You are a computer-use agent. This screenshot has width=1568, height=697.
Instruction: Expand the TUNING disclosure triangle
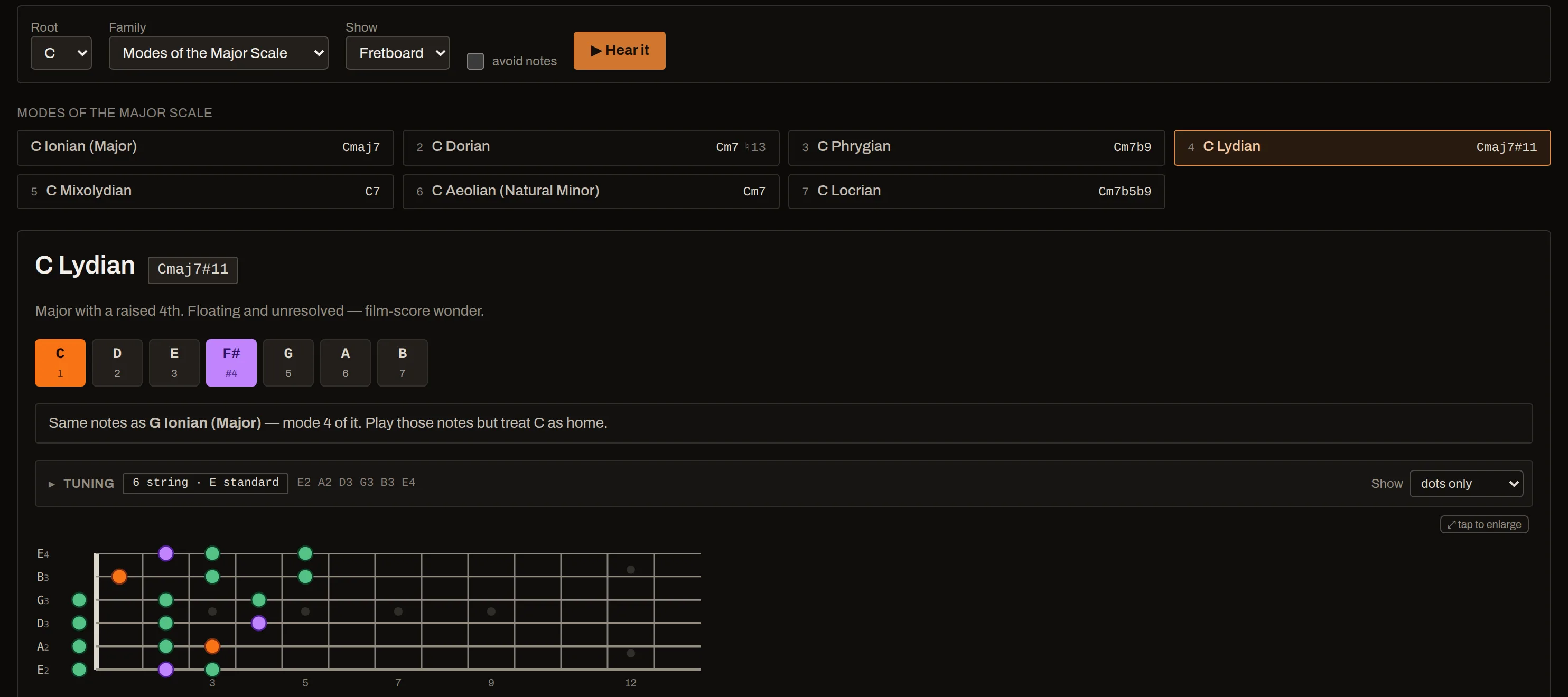click(52, 484)
